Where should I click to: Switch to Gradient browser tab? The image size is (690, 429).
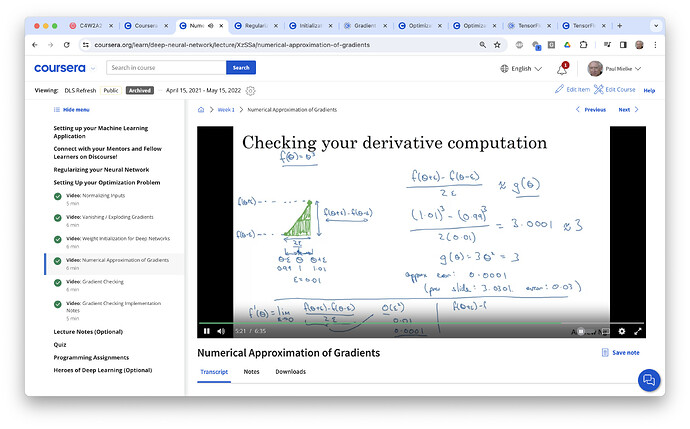pos(365,26)
